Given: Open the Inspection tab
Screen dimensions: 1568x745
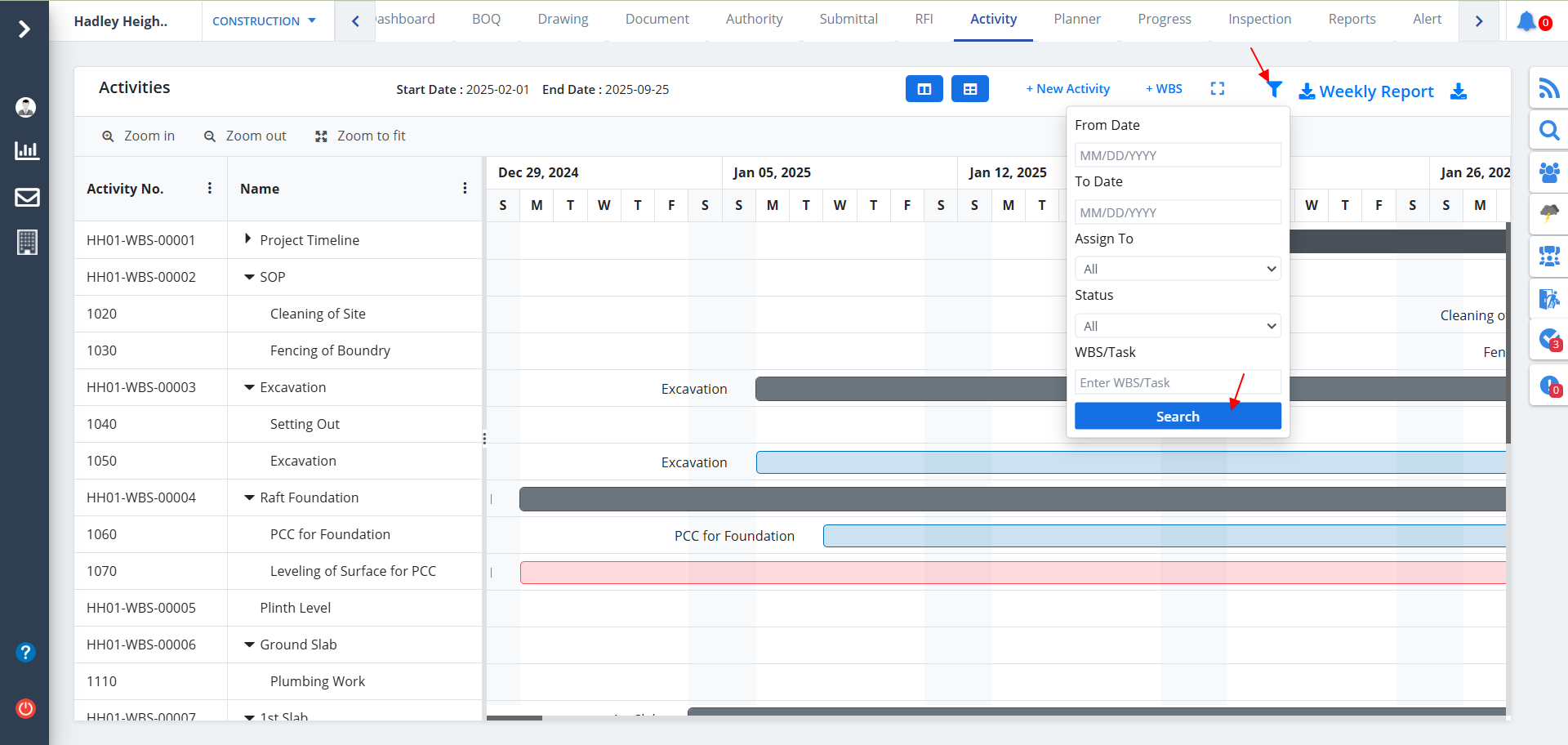Looking at the screenshot, I should click(1259, 19).
